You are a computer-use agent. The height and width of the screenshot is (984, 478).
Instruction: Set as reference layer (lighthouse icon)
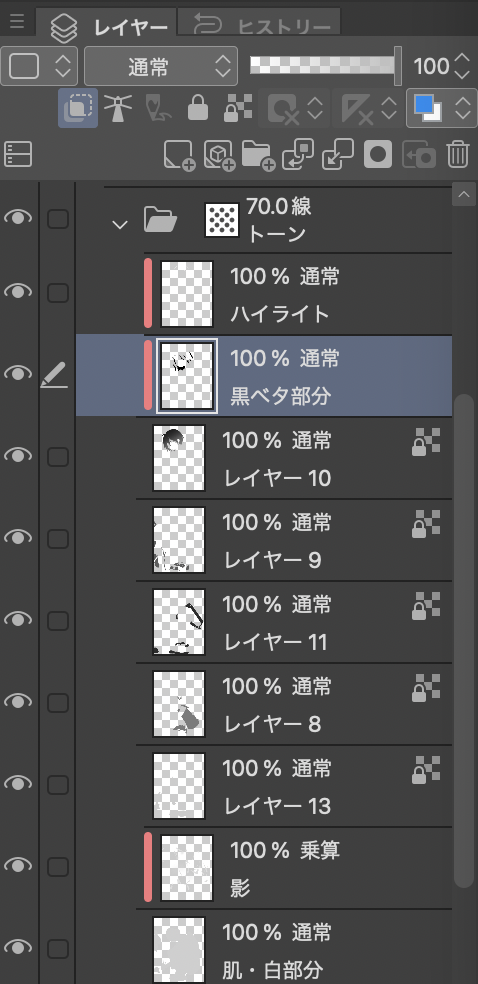(117, 108)
